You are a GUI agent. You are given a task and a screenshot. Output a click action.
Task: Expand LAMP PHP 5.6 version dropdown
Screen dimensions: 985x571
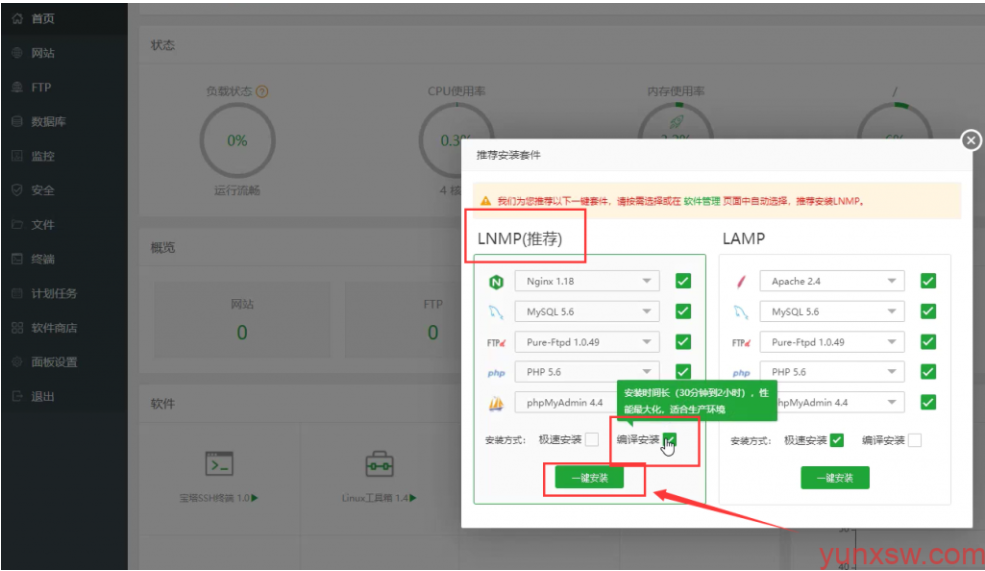coord(832,372)
